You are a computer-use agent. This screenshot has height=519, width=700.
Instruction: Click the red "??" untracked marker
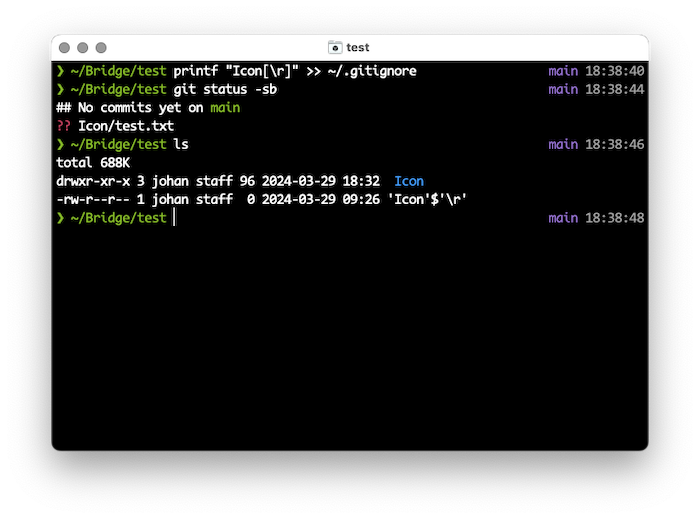[63, 126]
